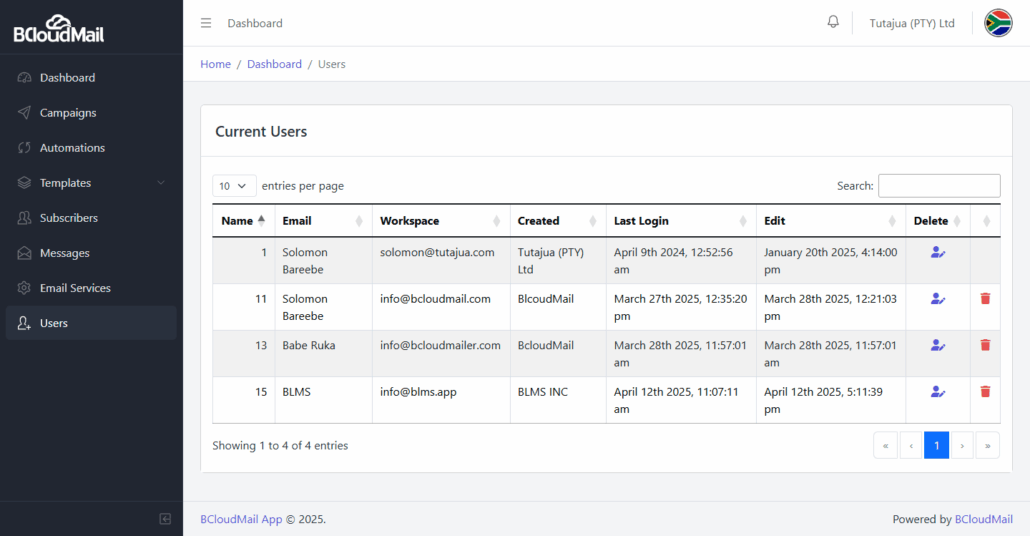1030x536 pixels.
Task: Select Subscribers in the sidebar
Action: (x=91, y=218)
